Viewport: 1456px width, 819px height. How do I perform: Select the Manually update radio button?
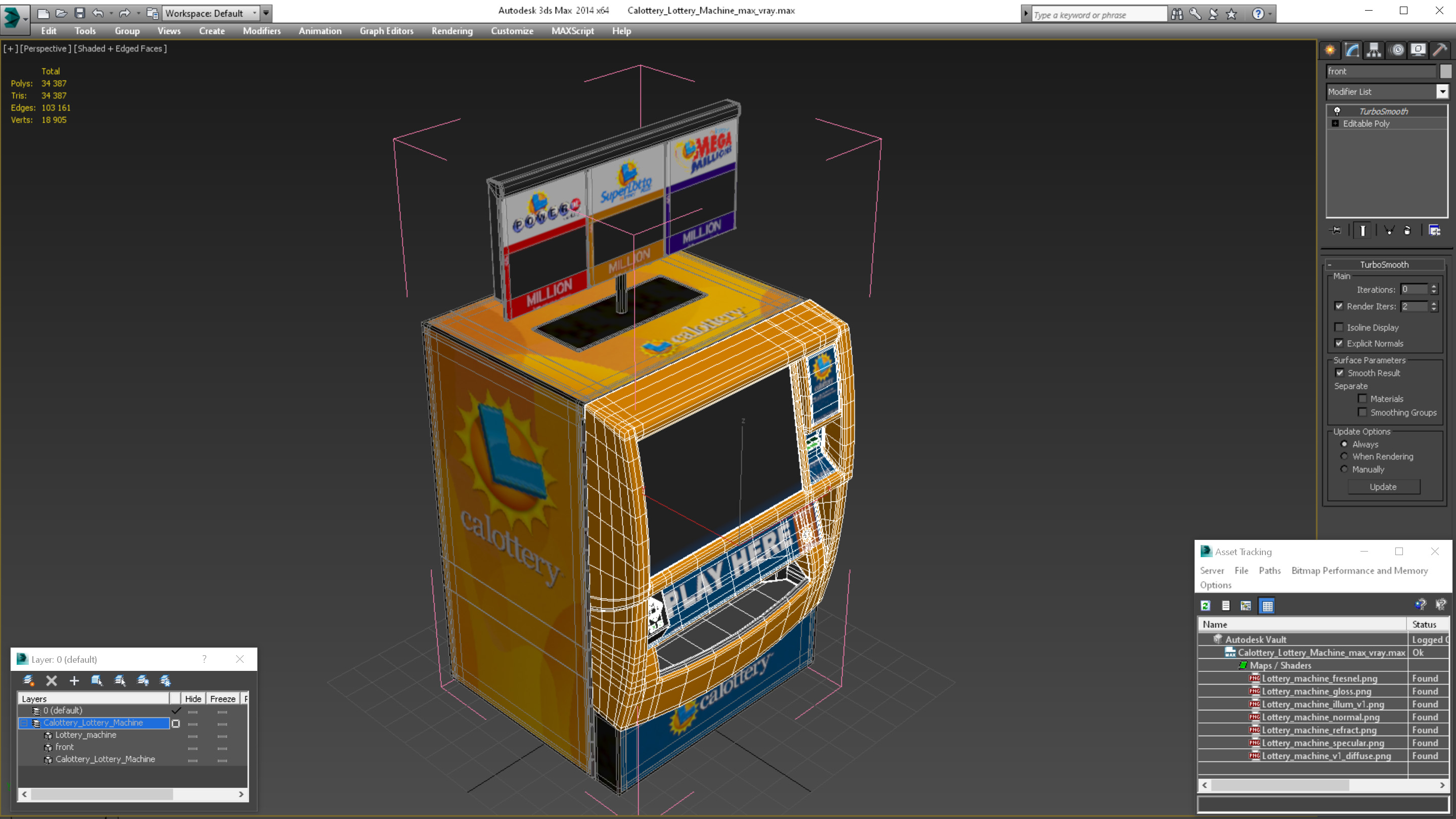click(x=1344, y=469)
